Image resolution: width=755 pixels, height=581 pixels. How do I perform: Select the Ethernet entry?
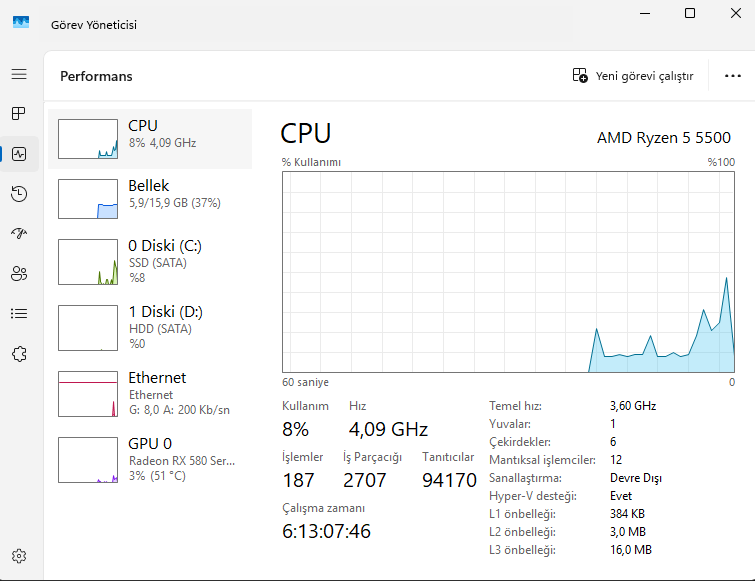(x=150, y=394)
